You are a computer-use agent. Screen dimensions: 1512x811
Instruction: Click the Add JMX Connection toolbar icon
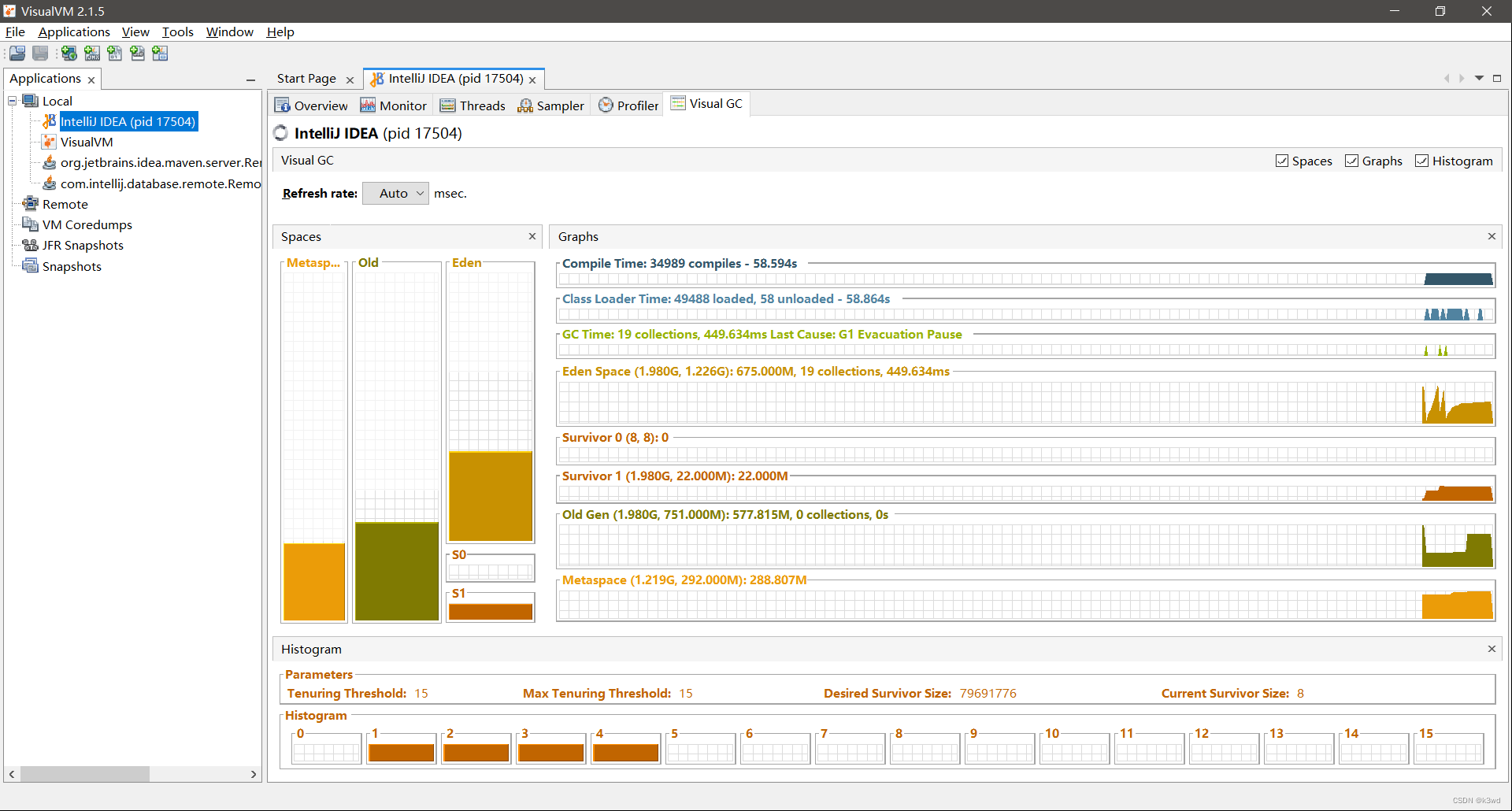[92, 54]
